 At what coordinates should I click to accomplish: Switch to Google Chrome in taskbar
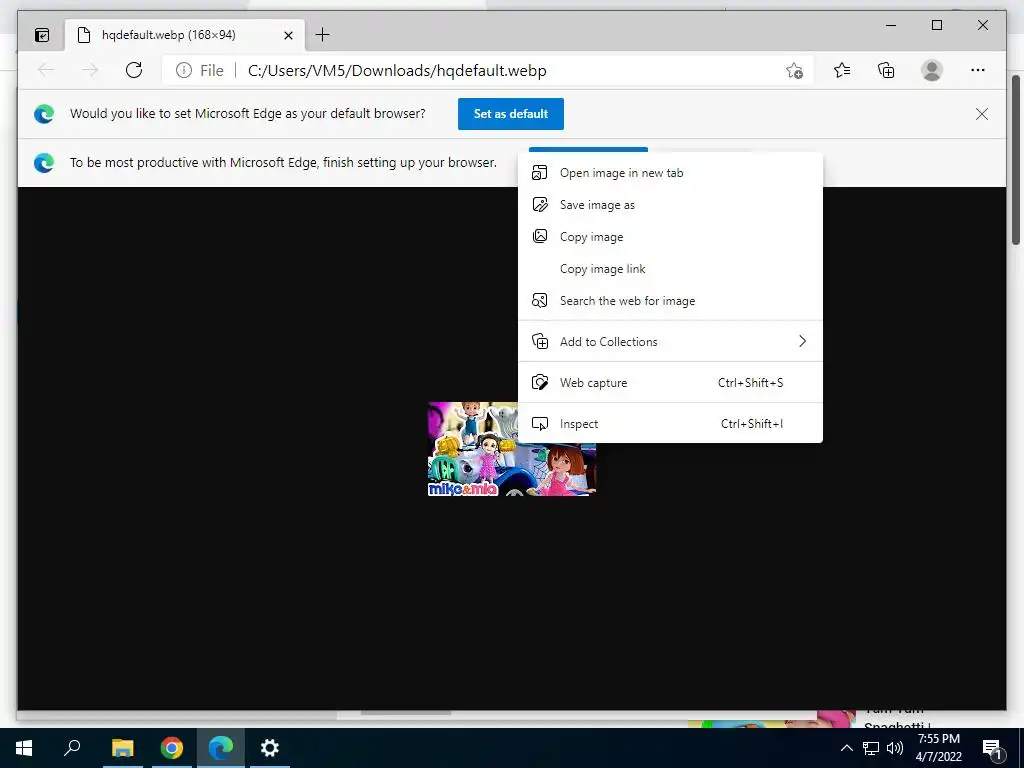click(172, 748)
